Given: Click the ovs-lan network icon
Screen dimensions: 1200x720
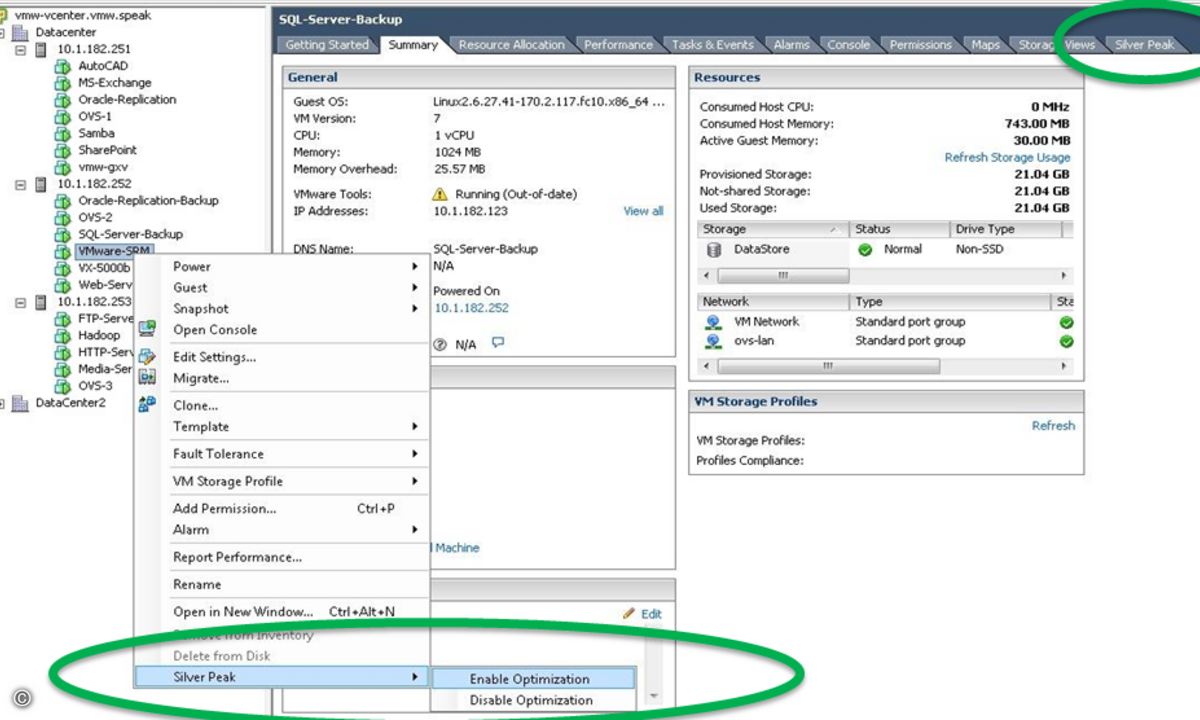Looking at the screenshot, I should (x=713, y=341).
